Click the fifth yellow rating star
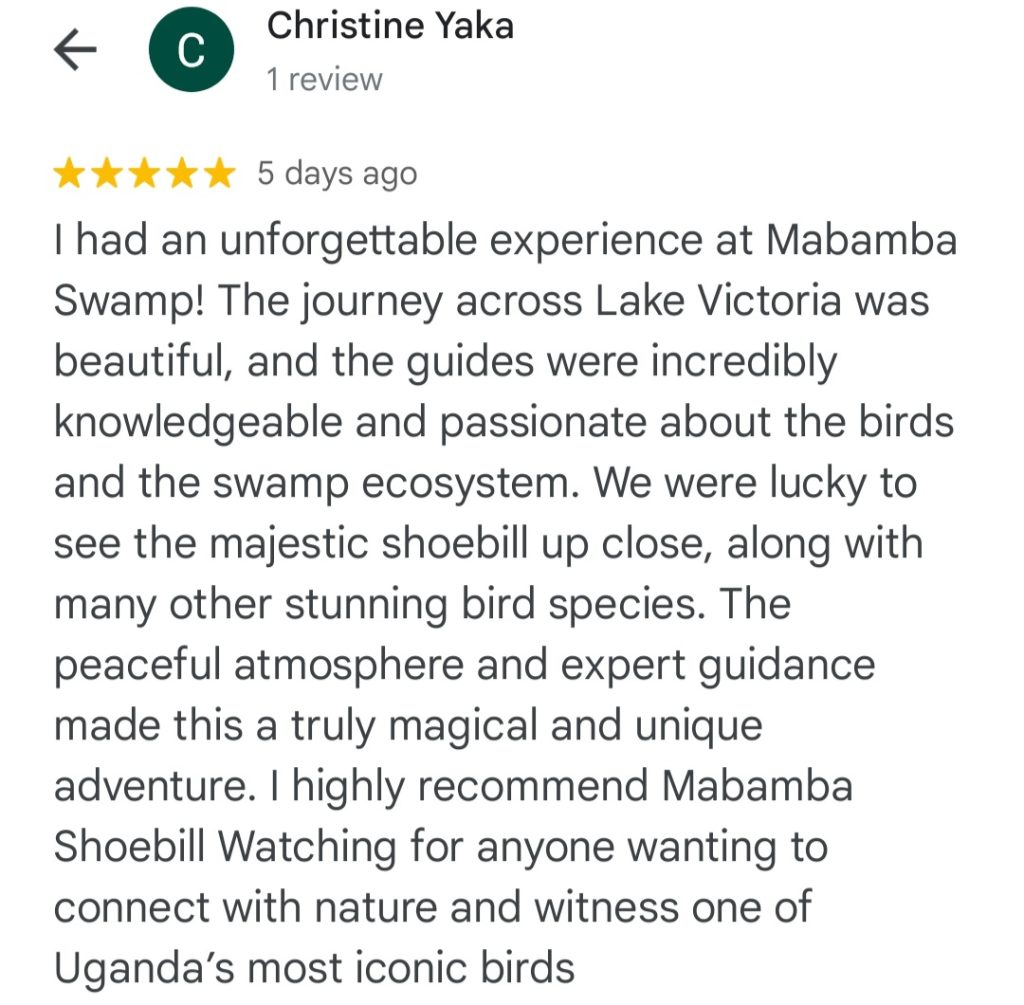Screen dimensions: 1024x1005 point(219,174)
